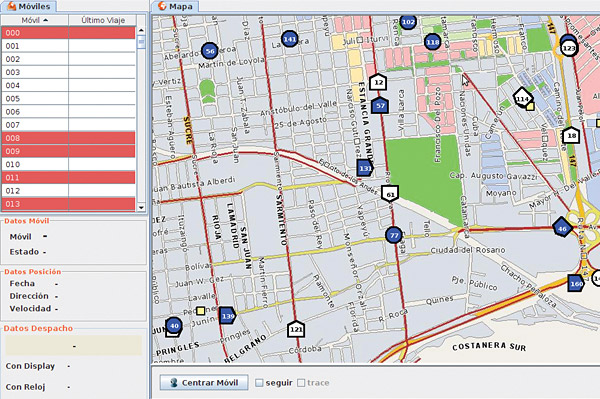
Task: Select mobile 010 row in the list
Action: click(x=68, y=164)
